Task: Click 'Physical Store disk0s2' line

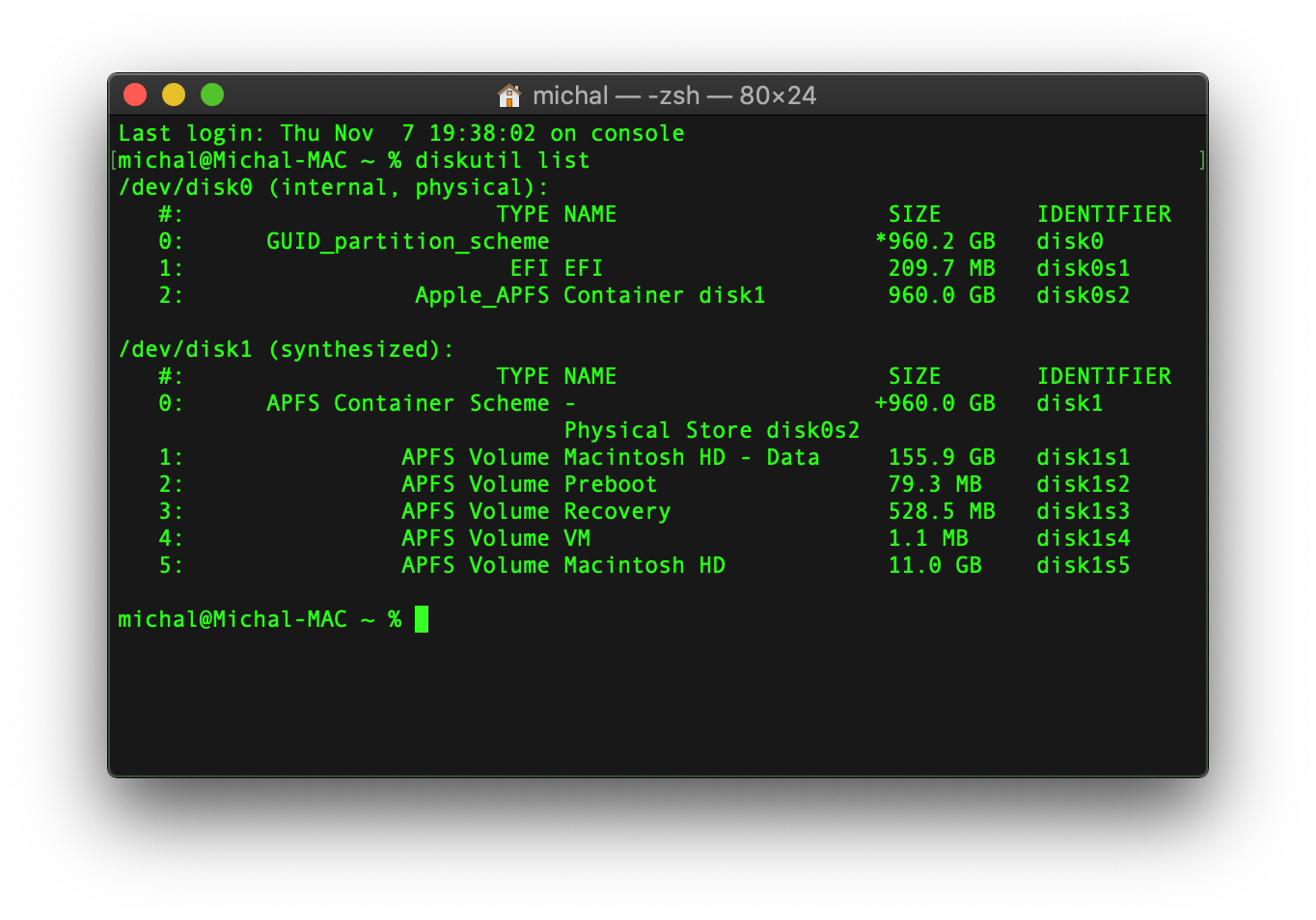Action: 712,430
